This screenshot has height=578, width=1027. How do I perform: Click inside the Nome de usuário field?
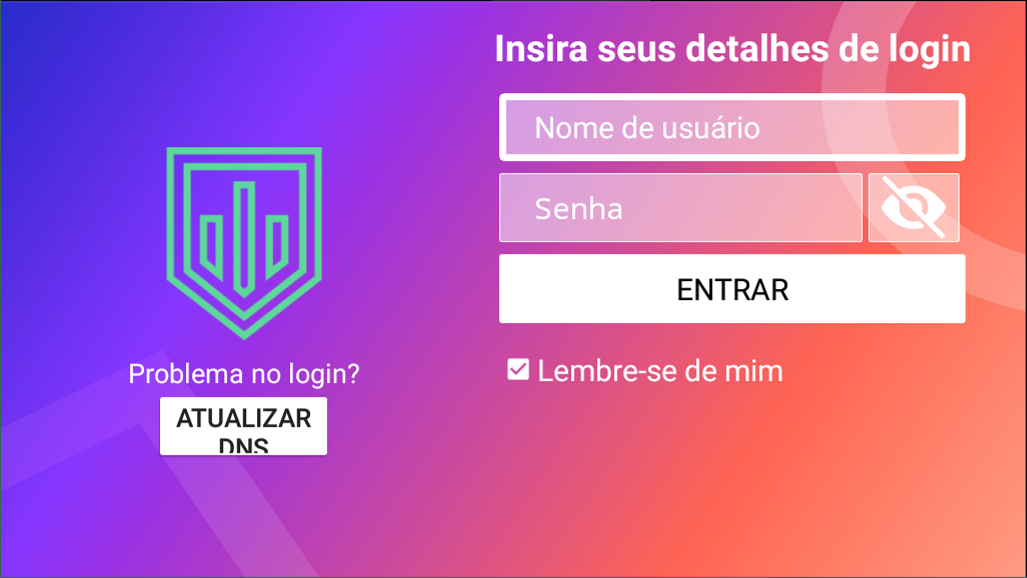pos(732,127)
